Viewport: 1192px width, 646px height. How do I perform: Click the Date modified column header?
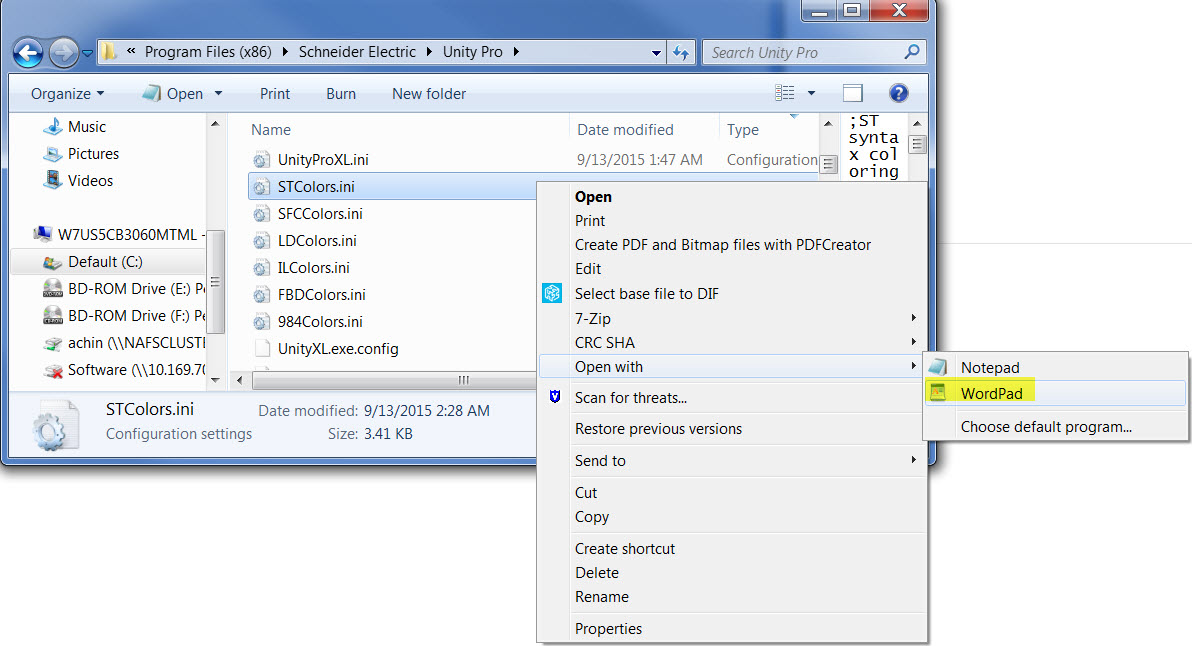coord(625,130)
